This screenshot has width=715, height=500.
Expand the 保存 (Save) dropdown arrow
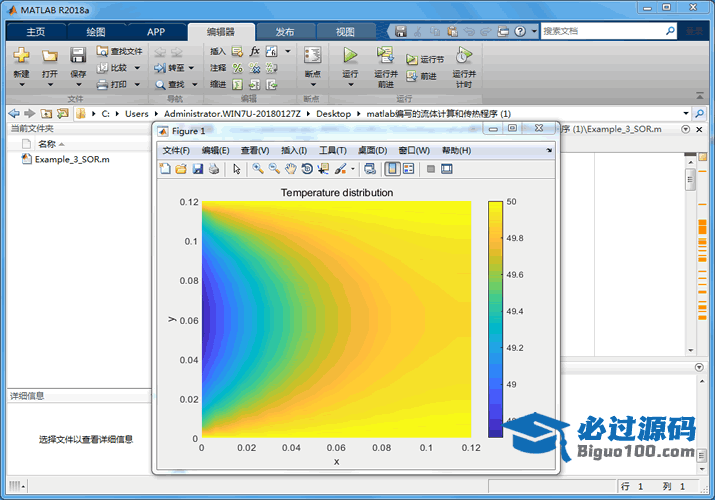[78, 85]
